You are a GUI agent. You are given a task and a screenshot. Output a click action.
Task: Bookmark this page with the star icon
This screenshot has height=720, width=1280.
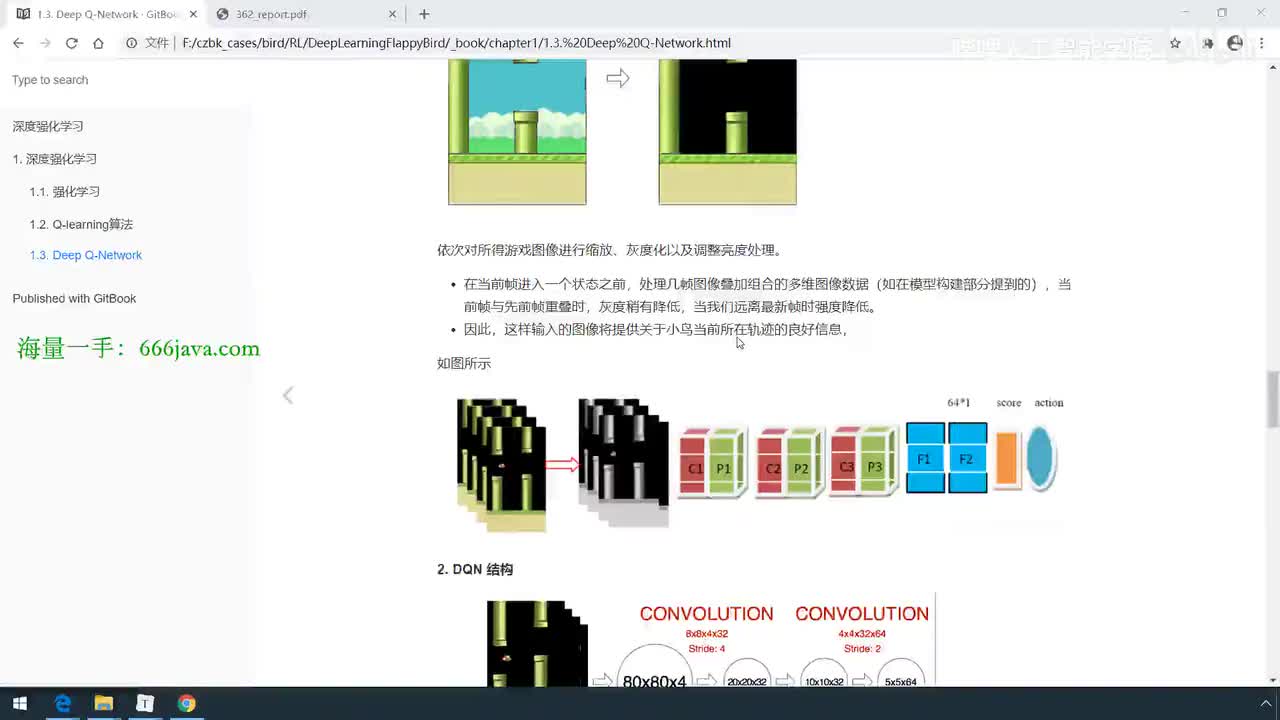[x=1175, y=43]
